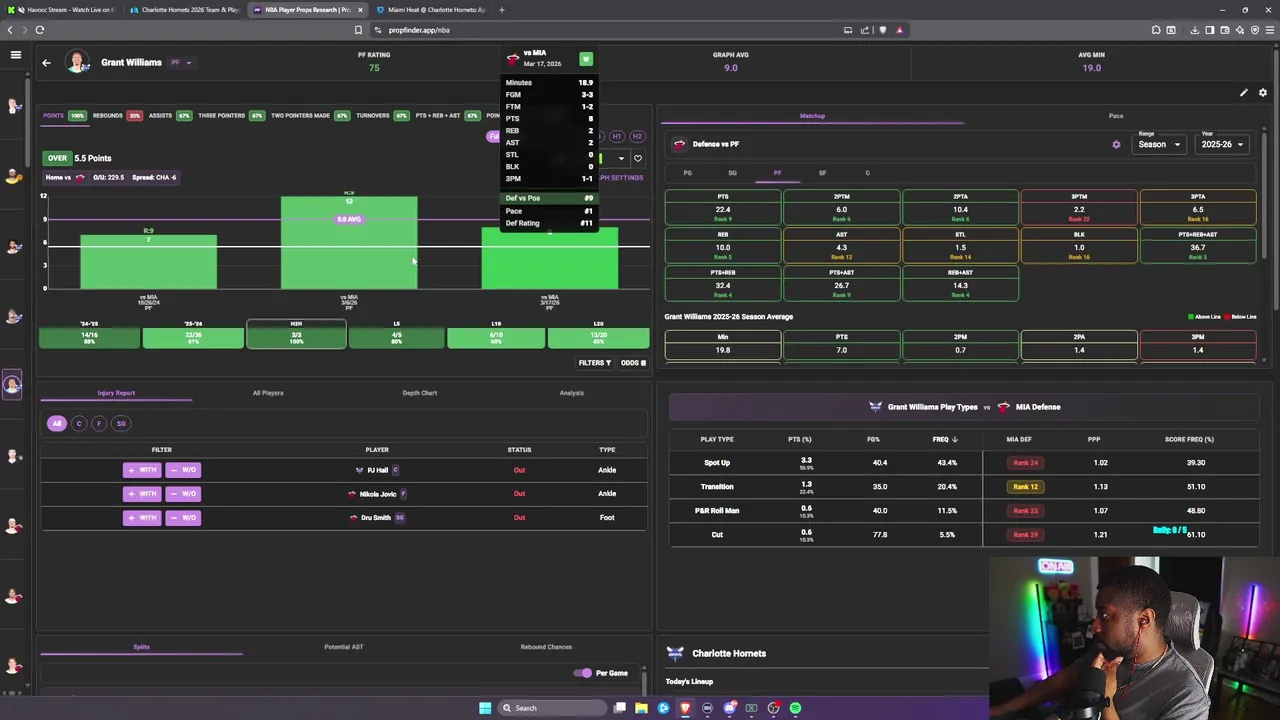Open the hamburger menu in the sidebar

point(15,55)
